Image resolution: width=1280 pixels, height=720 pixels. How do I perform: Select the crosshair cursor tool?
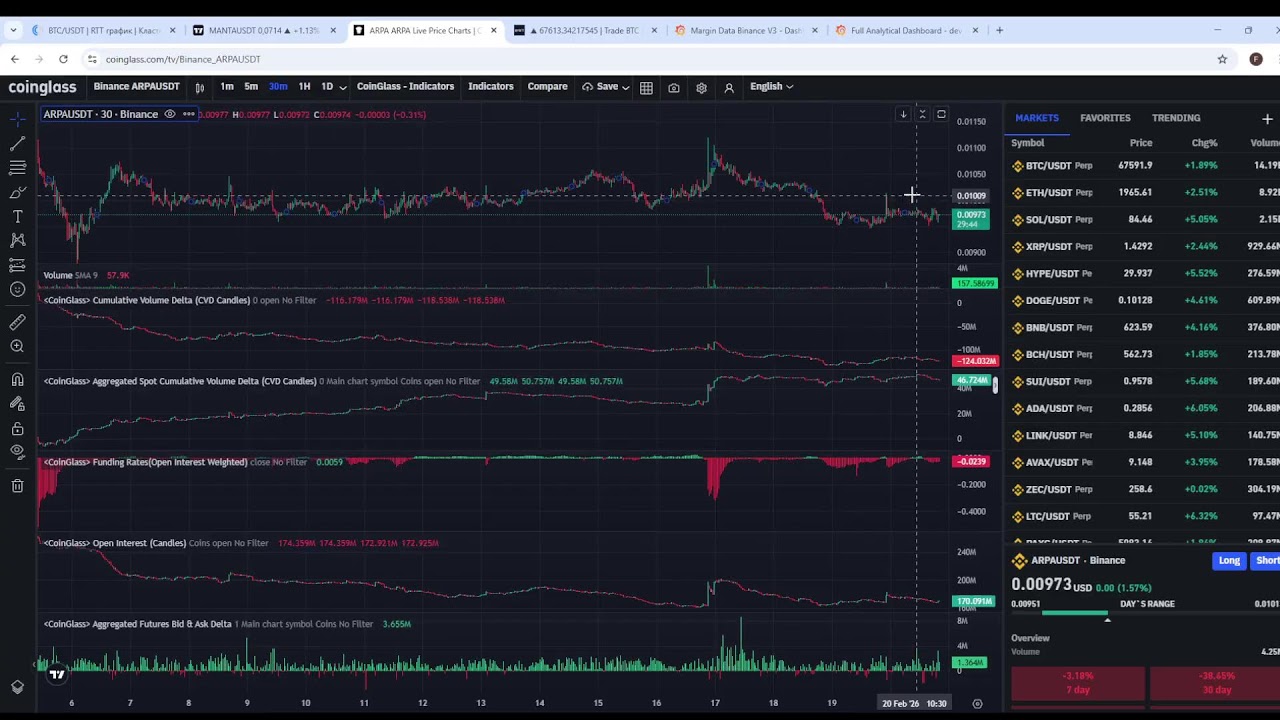[17, 119]
